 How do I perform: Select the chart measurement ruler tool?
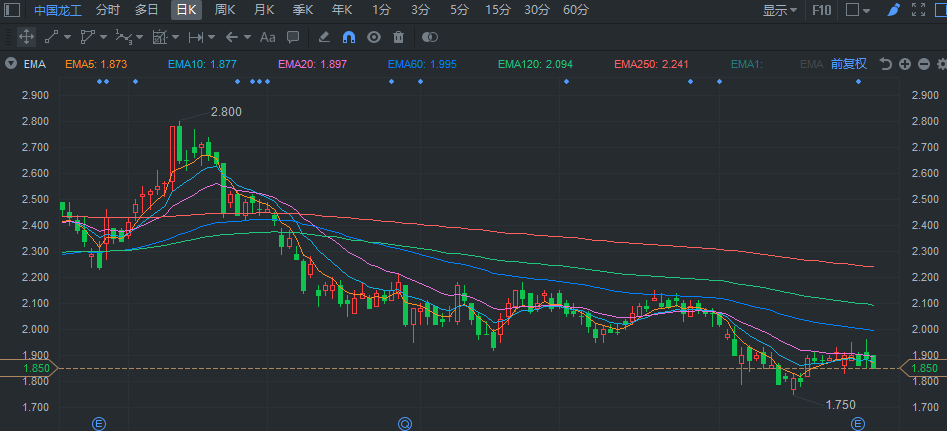pyautogui.click(x=159, y=37)
